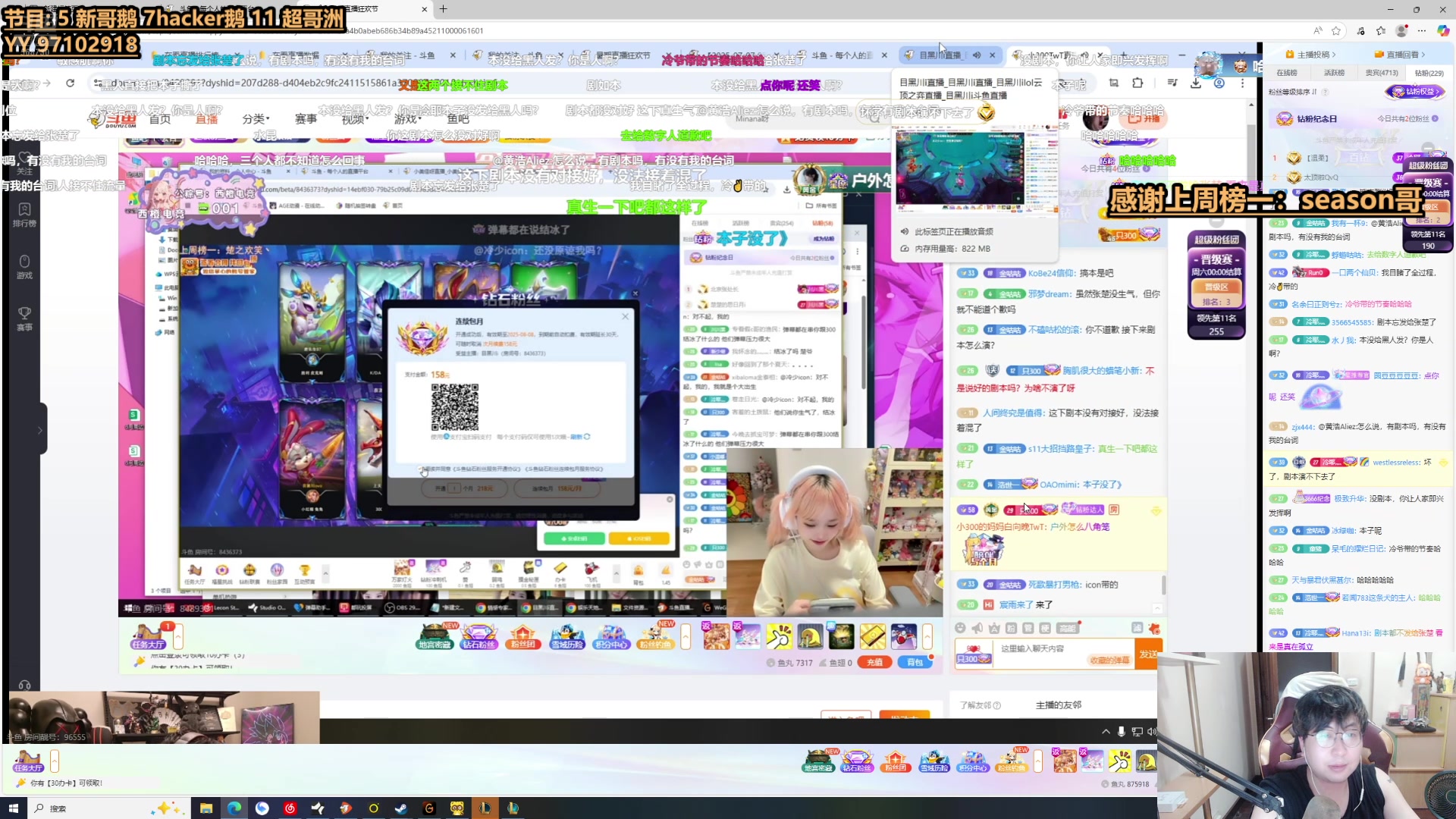Image resolution: width=1456 pixels, height=819 pixels.
Task: Switch to 钻粉(229) tab in right panel
Action: tap(1429, 73)
